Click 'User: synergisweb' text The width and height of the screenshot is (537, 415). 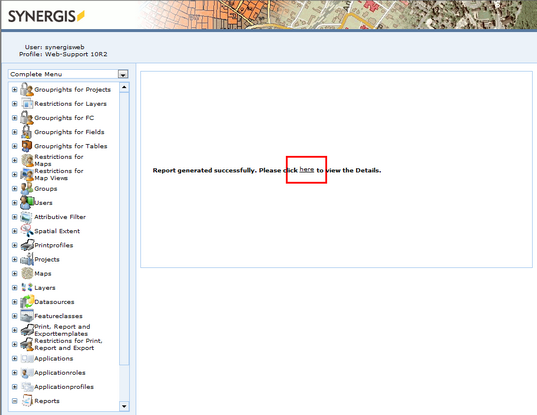tap(54, 47)
